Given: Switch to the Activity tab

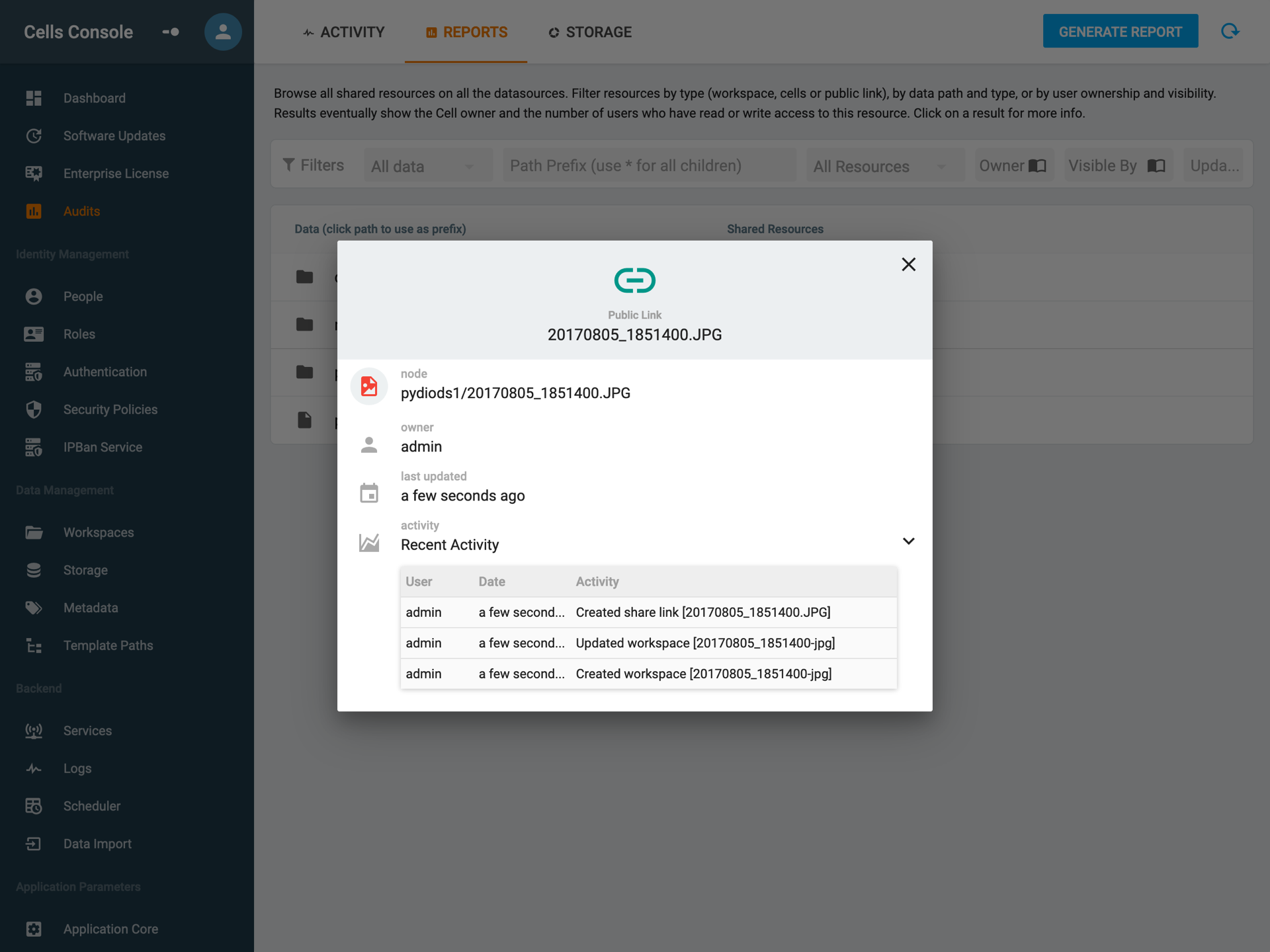Looking at the screenshot, I should click(343, 32).
